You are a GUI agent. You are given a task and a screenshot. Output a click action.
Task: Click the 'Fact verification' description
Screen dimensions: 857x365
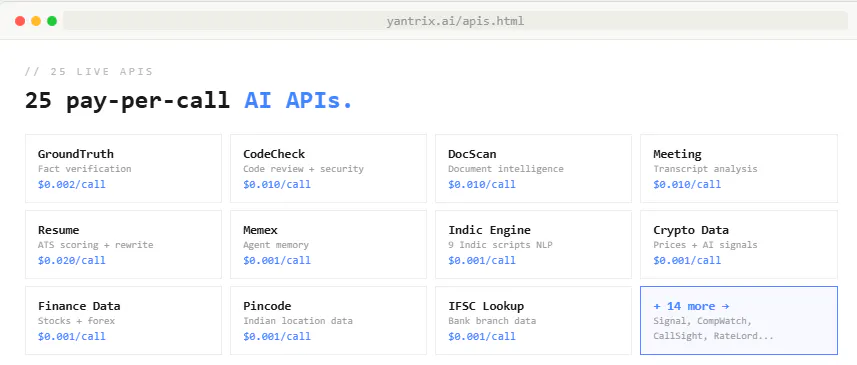click(x=85, y=169)
